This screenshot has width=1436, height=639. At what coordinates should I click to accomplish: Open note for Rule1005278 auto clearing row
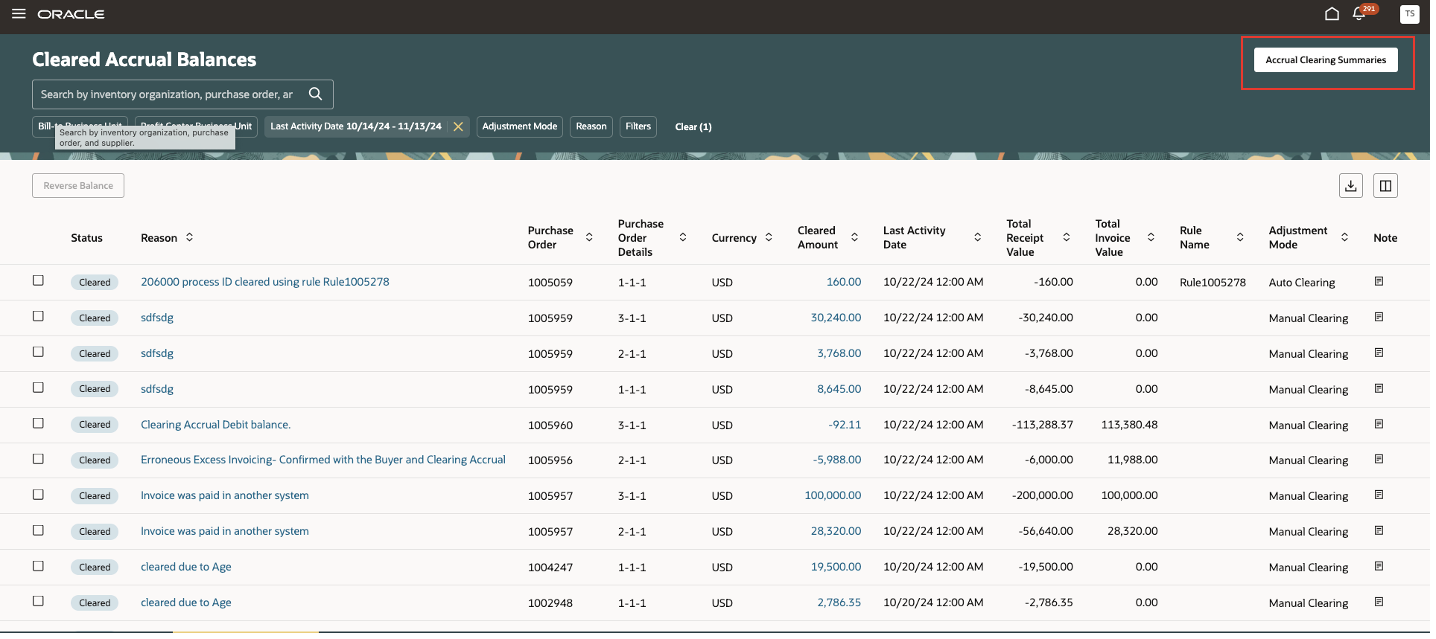point(1379,282)
